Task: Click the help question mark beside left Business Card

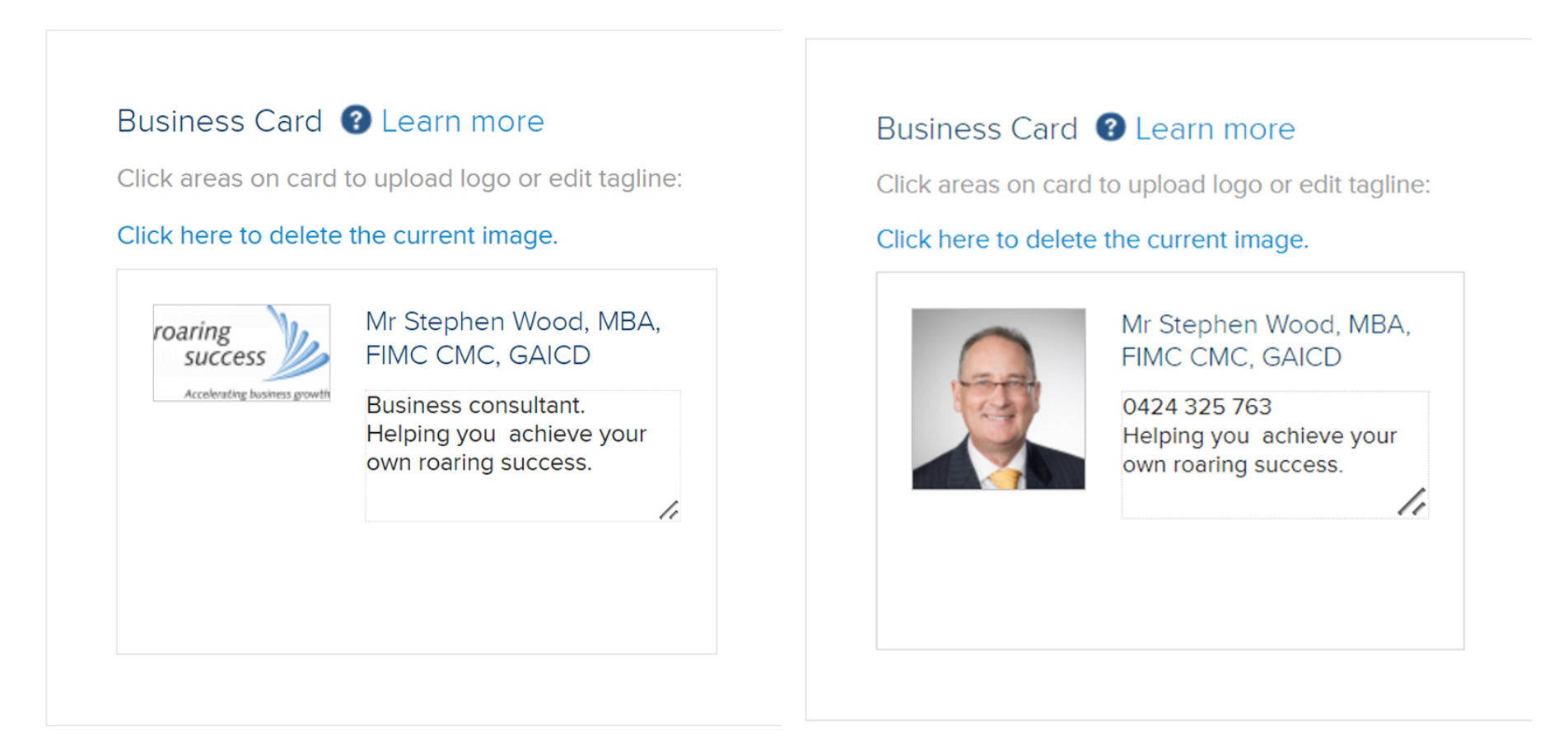Action: [355, 121]
